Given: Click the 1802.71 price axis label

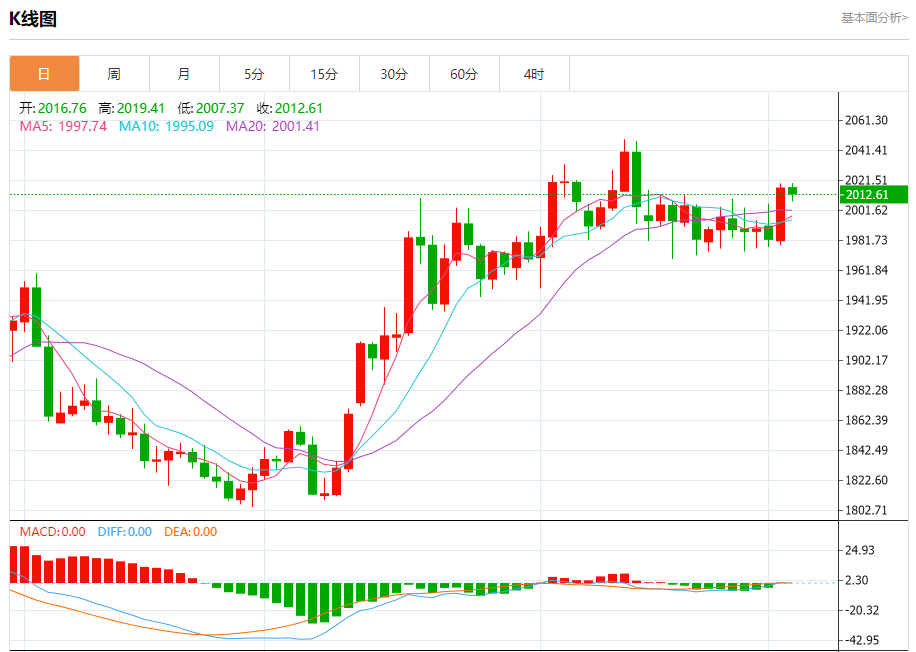Looking at the screenshot, I should pyautogui.click(x=866, y=510).
